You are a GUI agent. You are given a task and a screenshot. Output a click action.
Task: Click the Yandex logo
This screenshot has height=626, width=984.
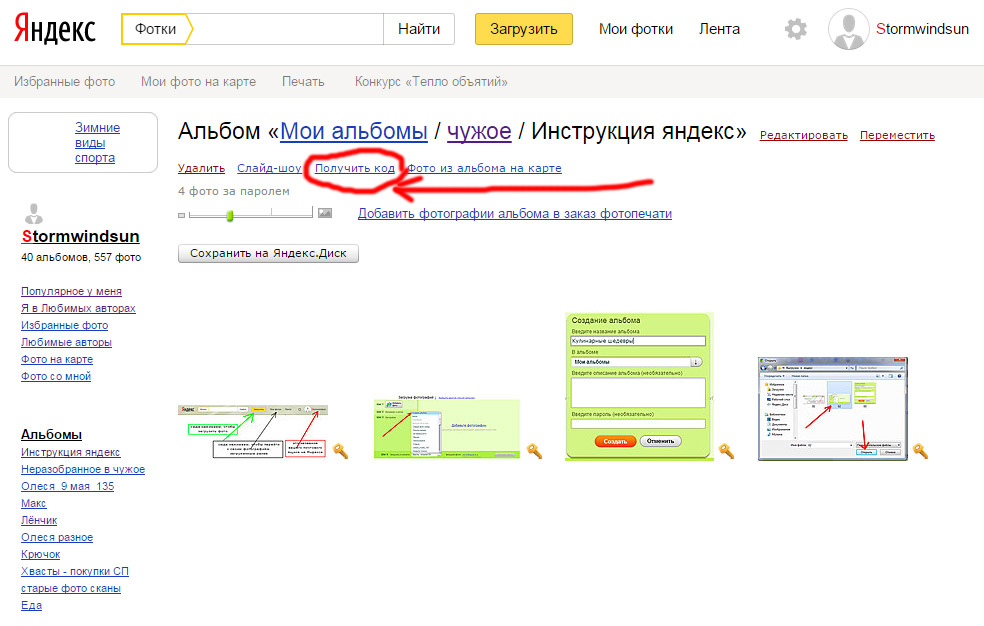(55, 29)
